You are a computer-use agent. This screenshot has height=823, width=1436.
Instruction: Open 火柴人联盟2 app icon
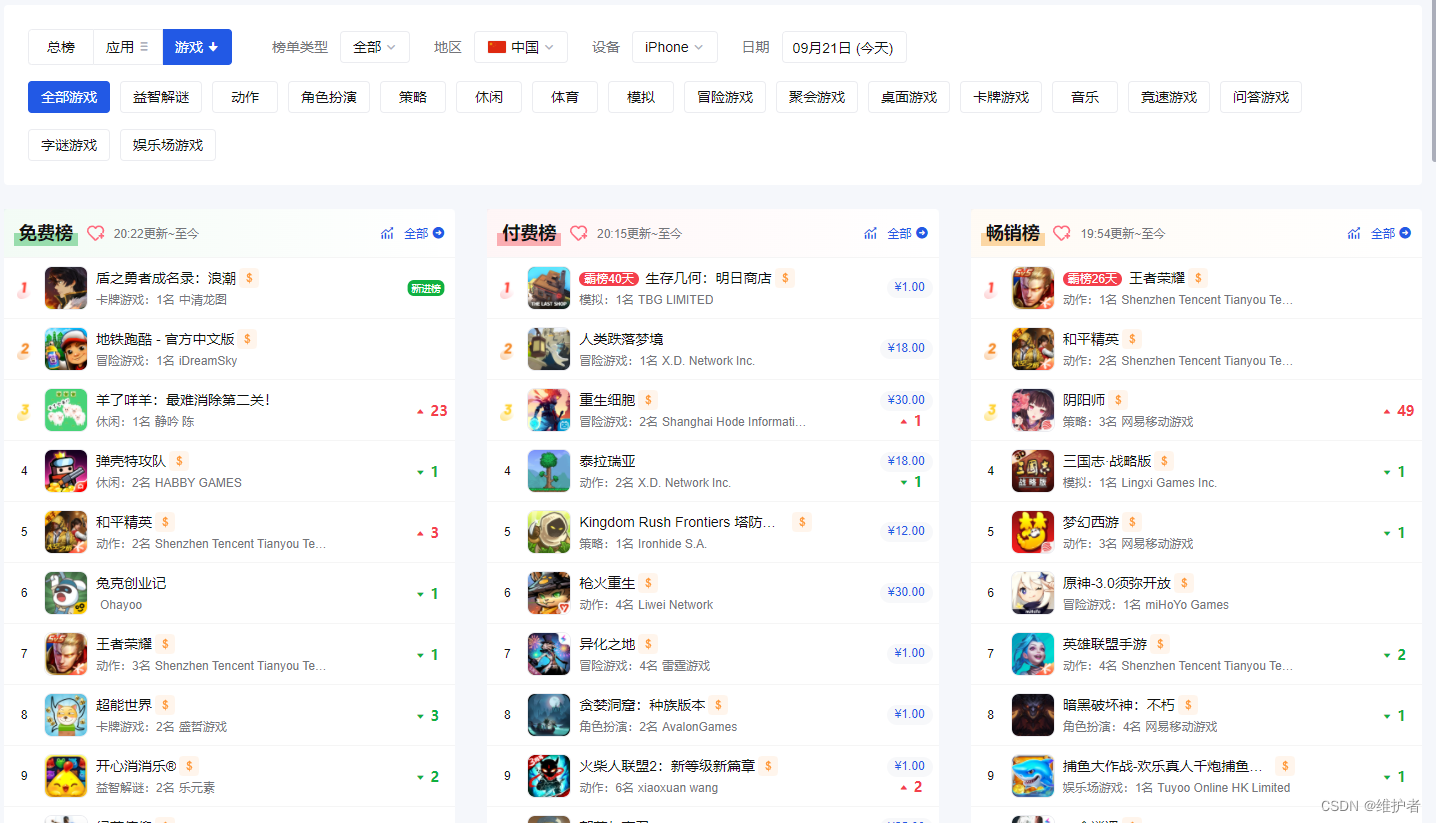[549, 776]
